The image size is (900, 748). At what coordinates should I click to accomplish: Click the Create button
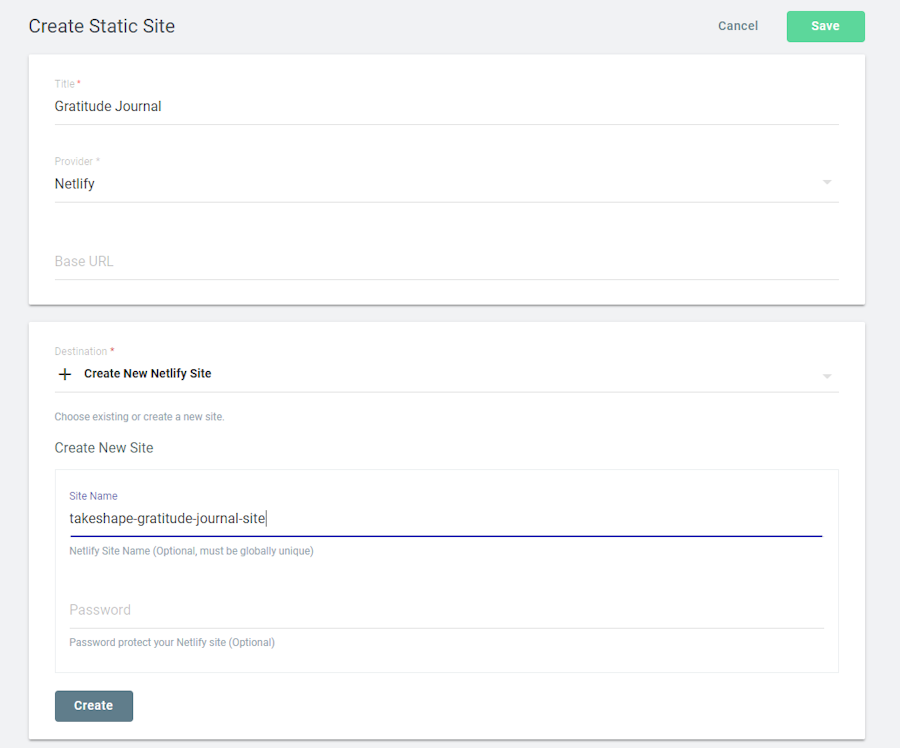click(94, 706)
